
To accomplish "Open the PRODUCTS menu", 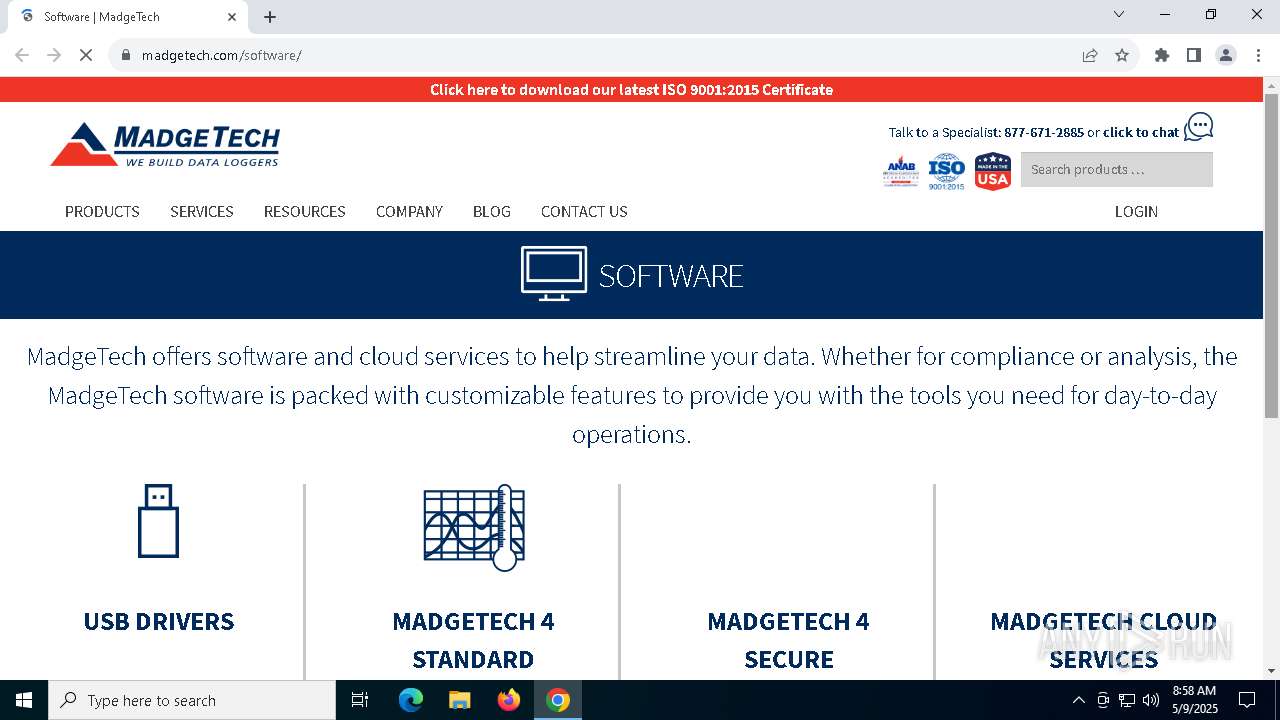I will 102,212.
